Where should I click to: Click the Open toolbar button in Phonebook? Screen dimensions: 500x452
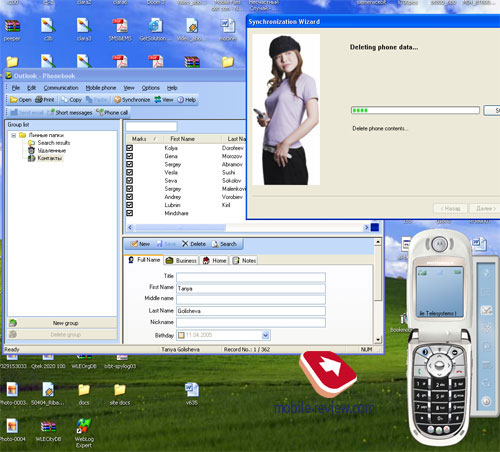tap(21, 99)
